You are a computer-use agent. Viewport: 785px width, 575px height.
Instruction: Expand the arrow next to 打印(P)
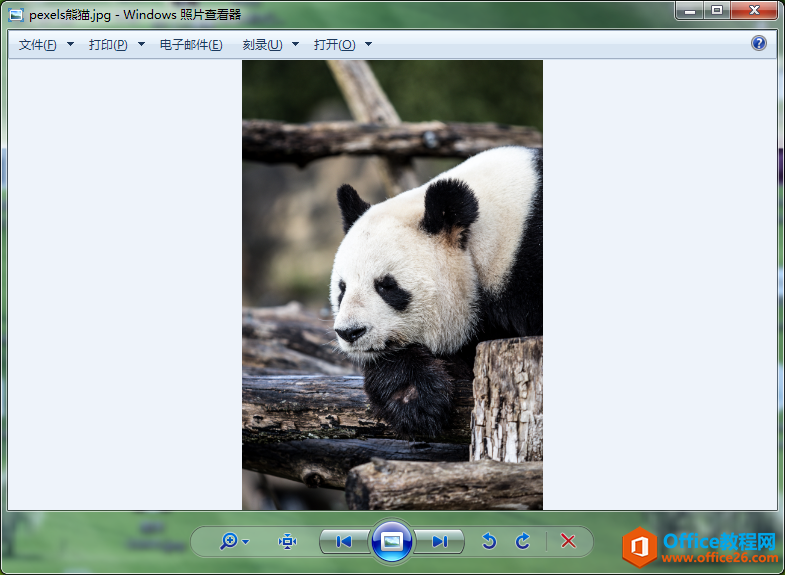[142, 45]
